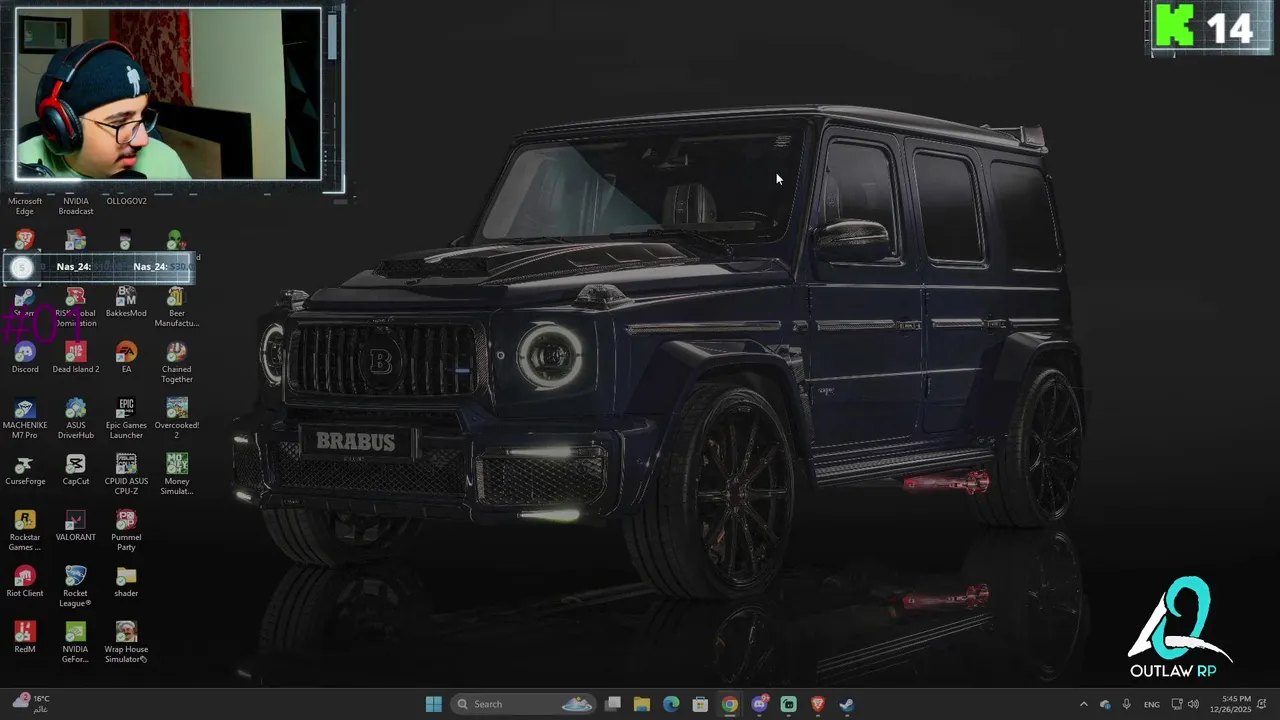Launch the Epic Games Launcher shortcut
Viewport: 1280px width, 720px height.
pos(126,419)
